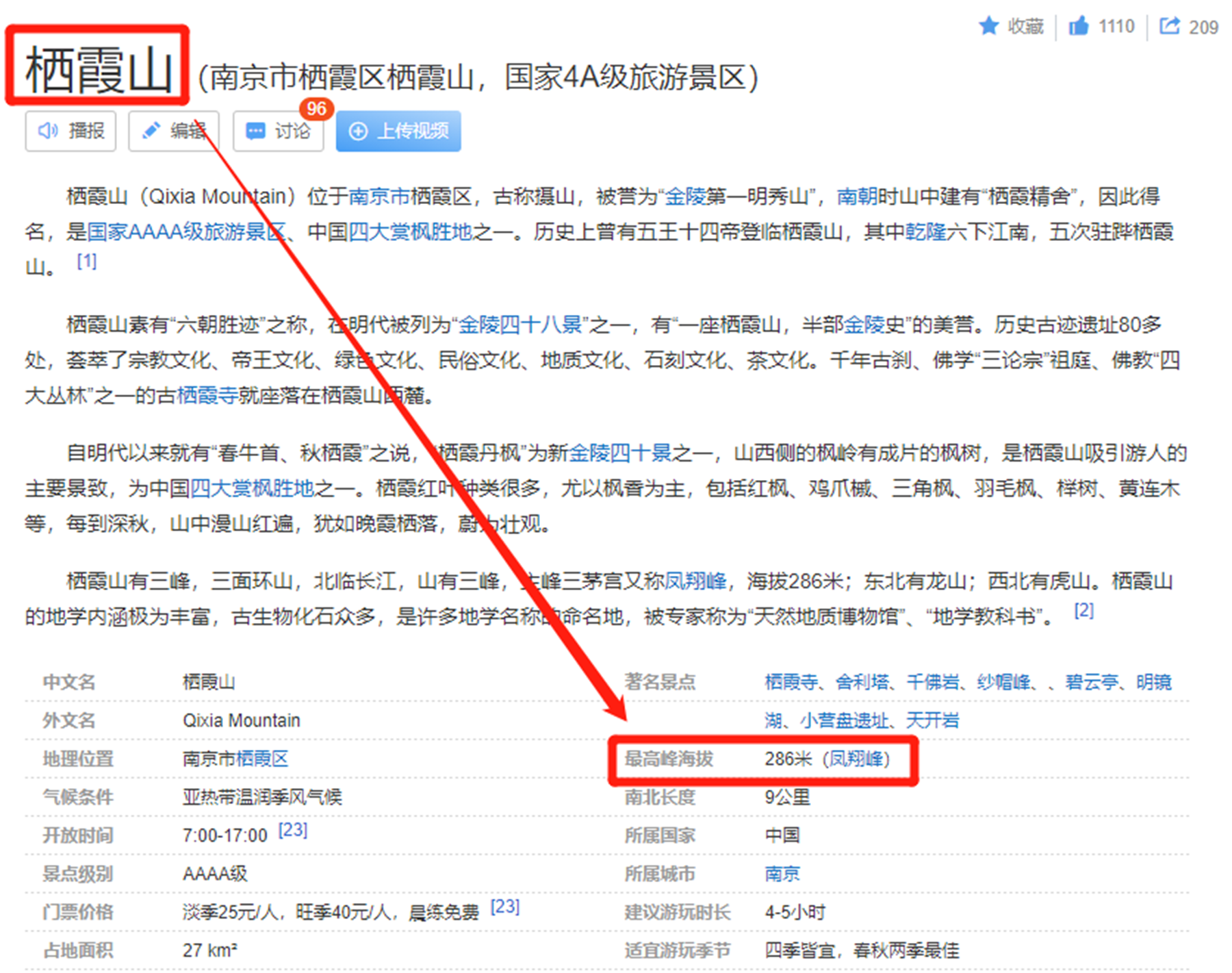
Task: Open the 栖霞区 link in 地理位置 row
Action: point(262,759)
